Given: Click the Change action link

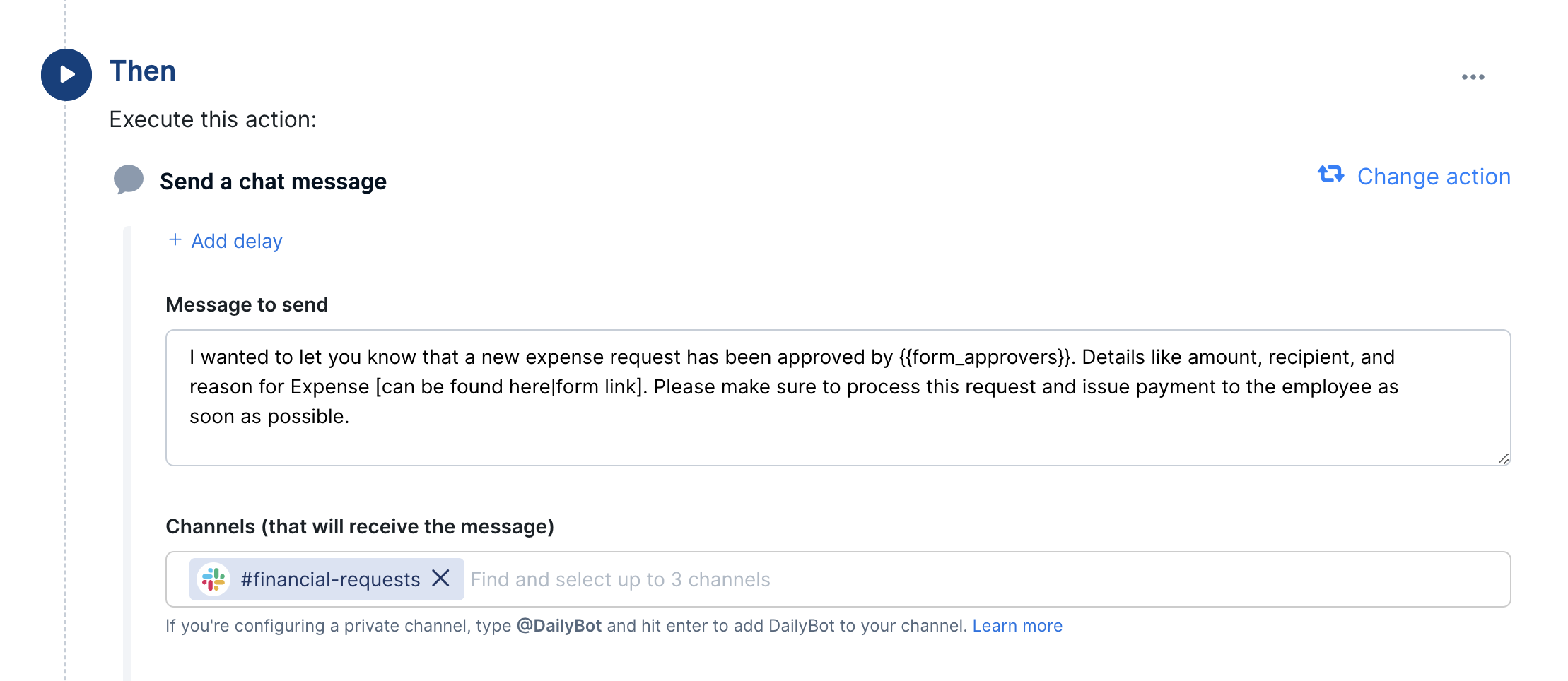Looking at the screenshot, I should tap(1434, 177).
